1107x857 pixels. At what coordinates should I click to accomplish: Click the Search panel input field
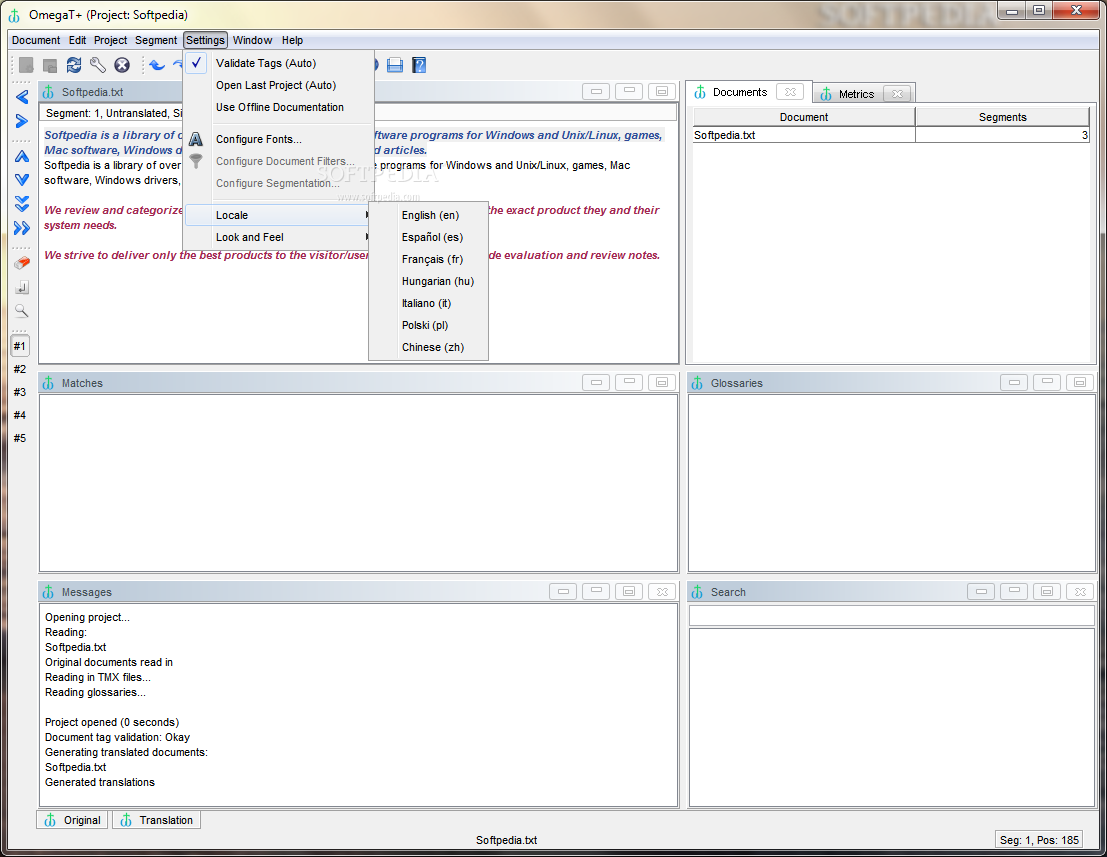pyautogui.click(x=892, y=616)
